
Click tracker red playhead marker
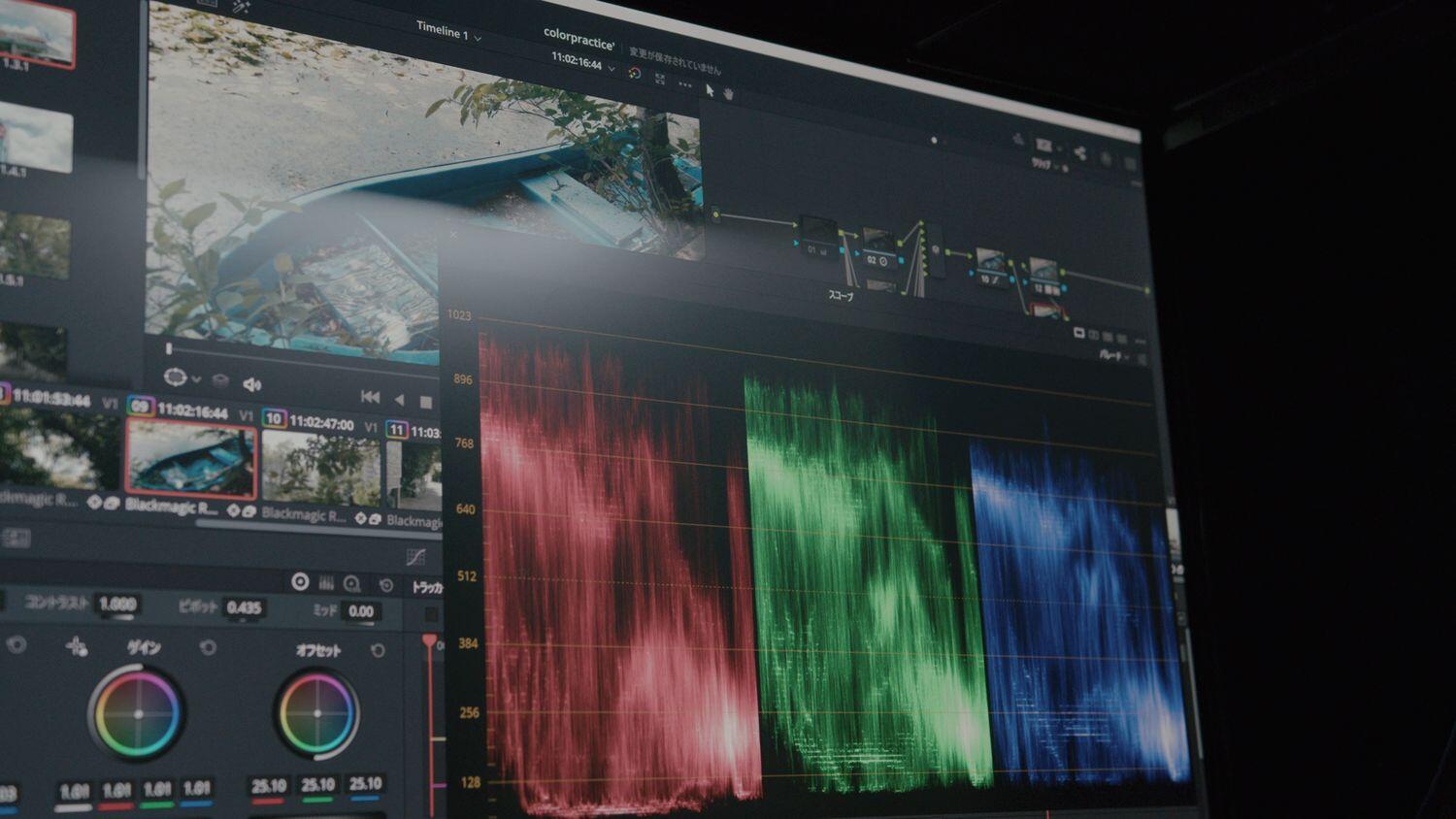[429, 641]
